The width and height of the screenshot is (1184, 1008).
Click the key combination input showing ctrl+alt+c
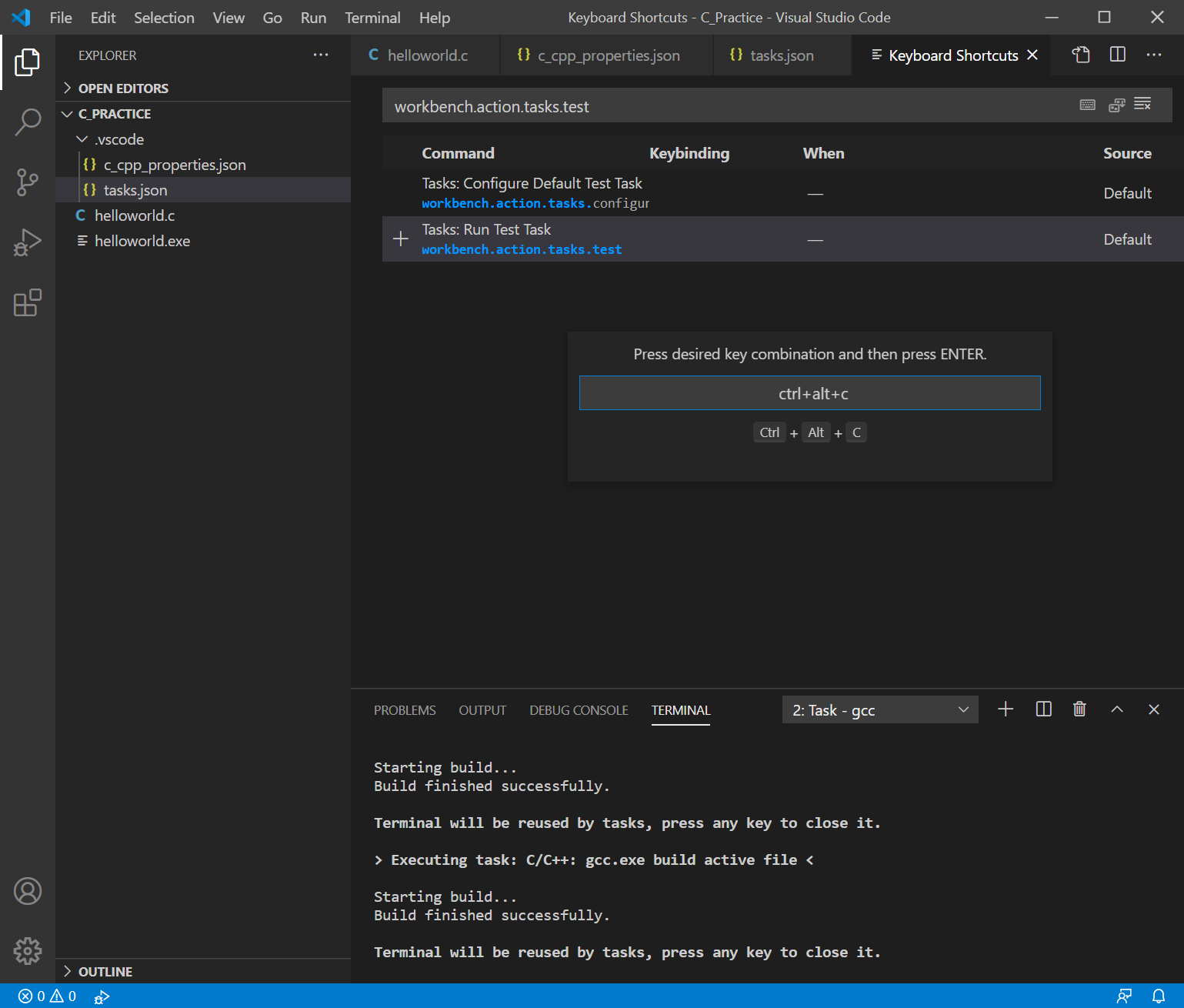tap(810, 393)
